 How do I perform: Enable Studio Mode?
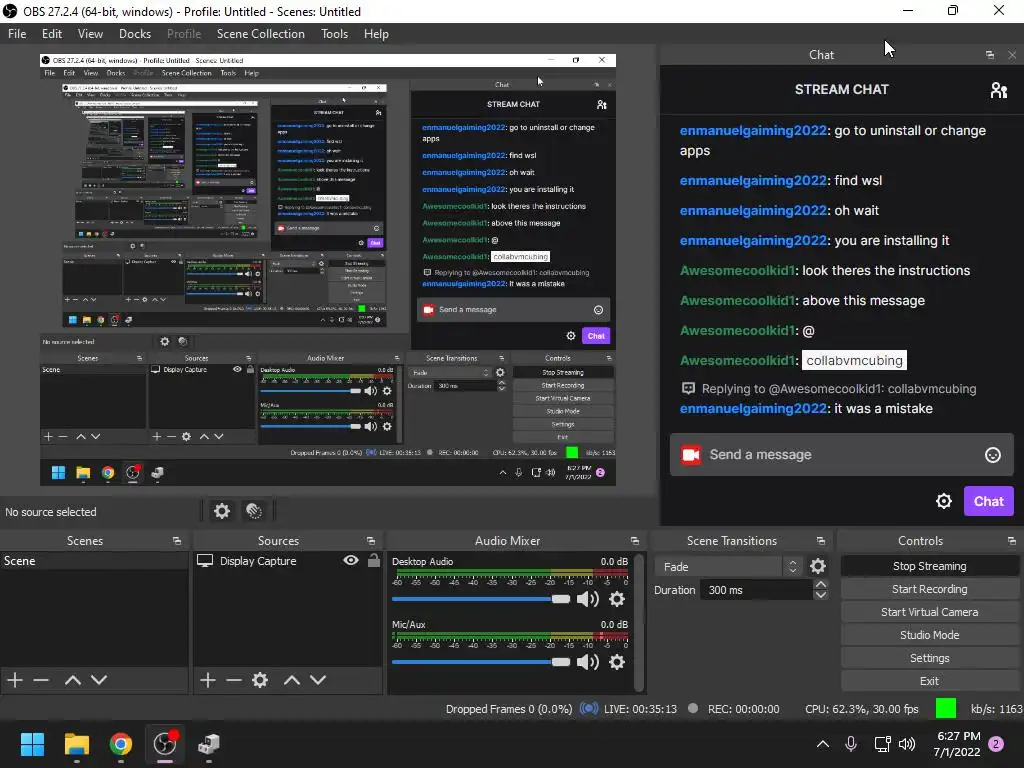(x=929, y=635)
